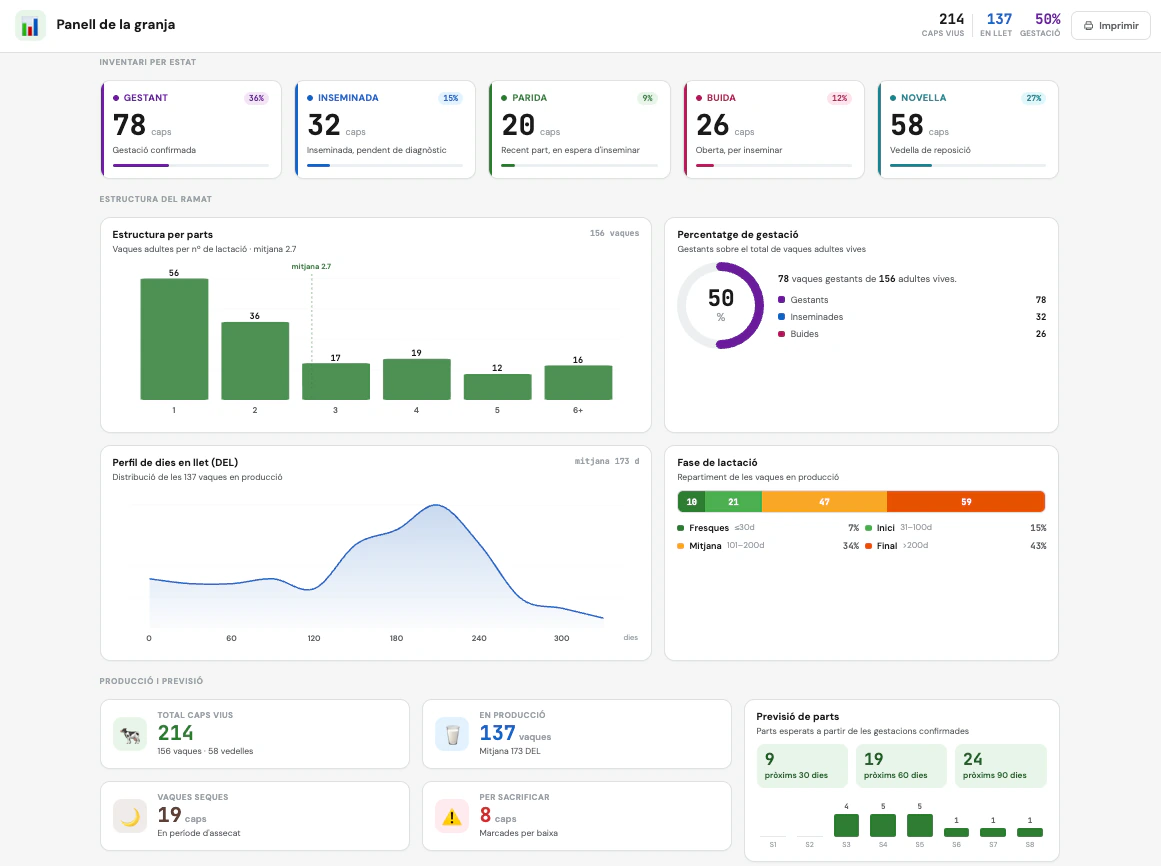Open the Buida status card
The image size is (1161, 866).
pos(774,130)
